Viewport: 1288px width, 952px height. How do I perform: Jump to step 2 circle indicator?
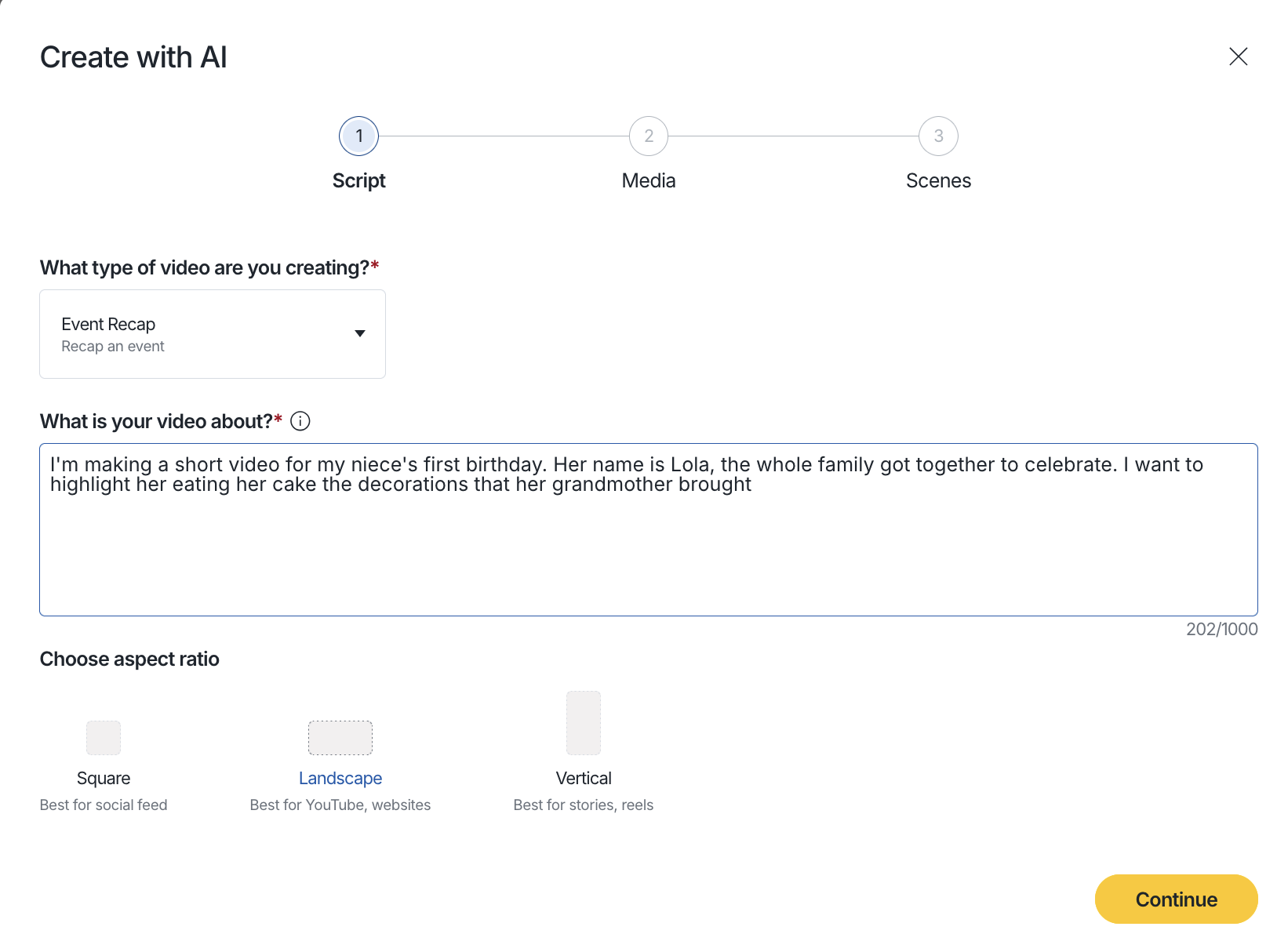[x=648, y=136]
